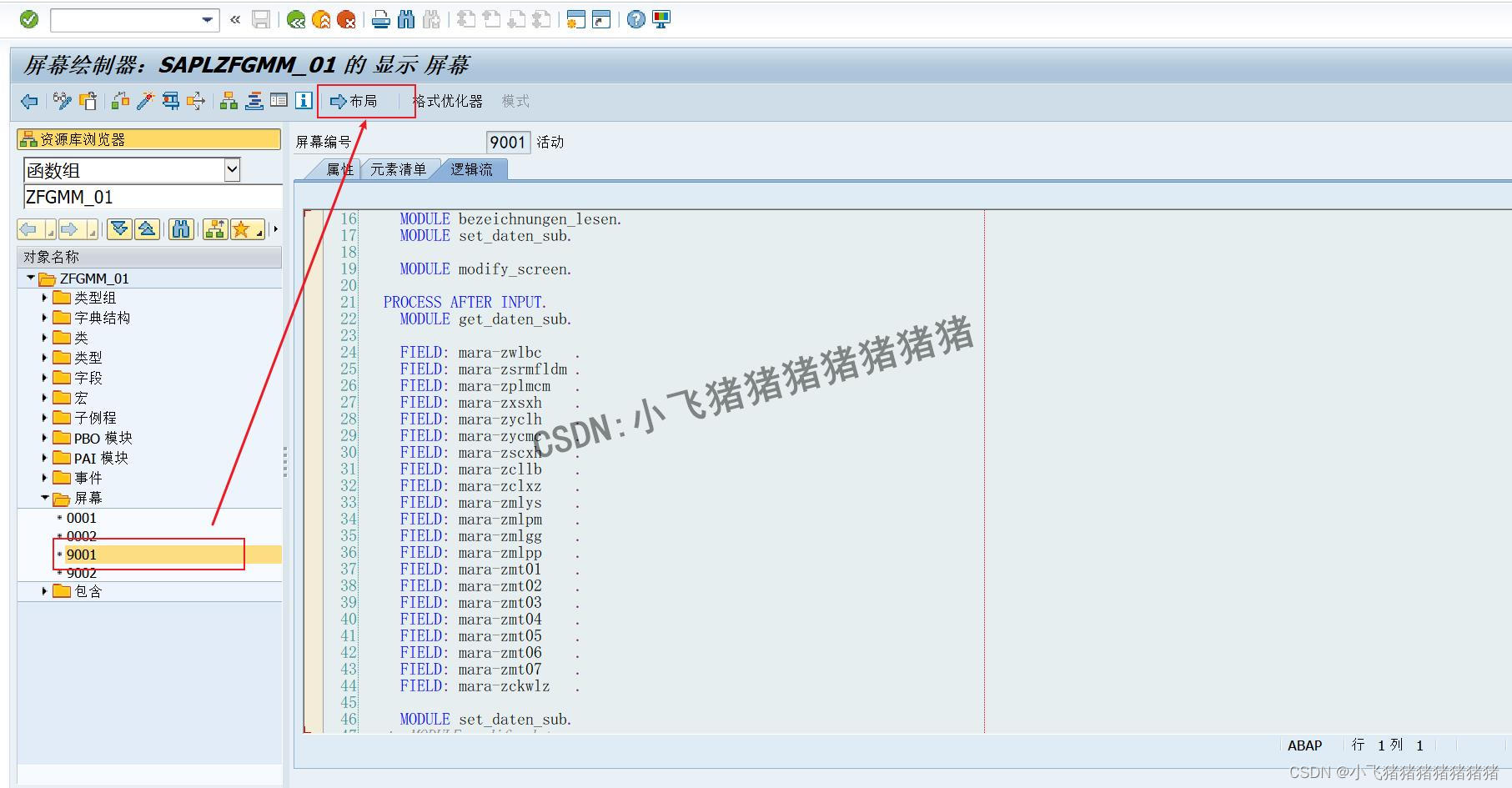This screenshot has width=1512, height=788.
Task: Click the Other Object icon
Action: pyautogui.click(x=88, y=101)
